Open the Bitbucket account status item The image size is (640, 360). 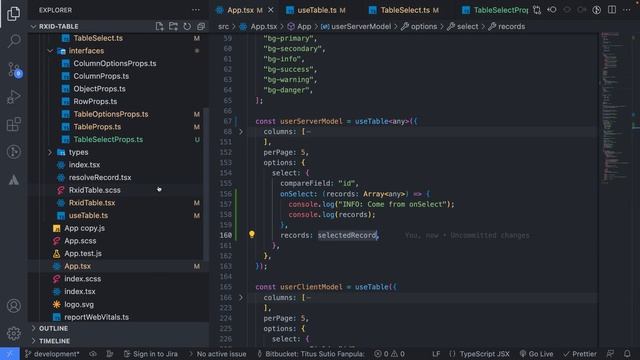(x=311, y=354)
